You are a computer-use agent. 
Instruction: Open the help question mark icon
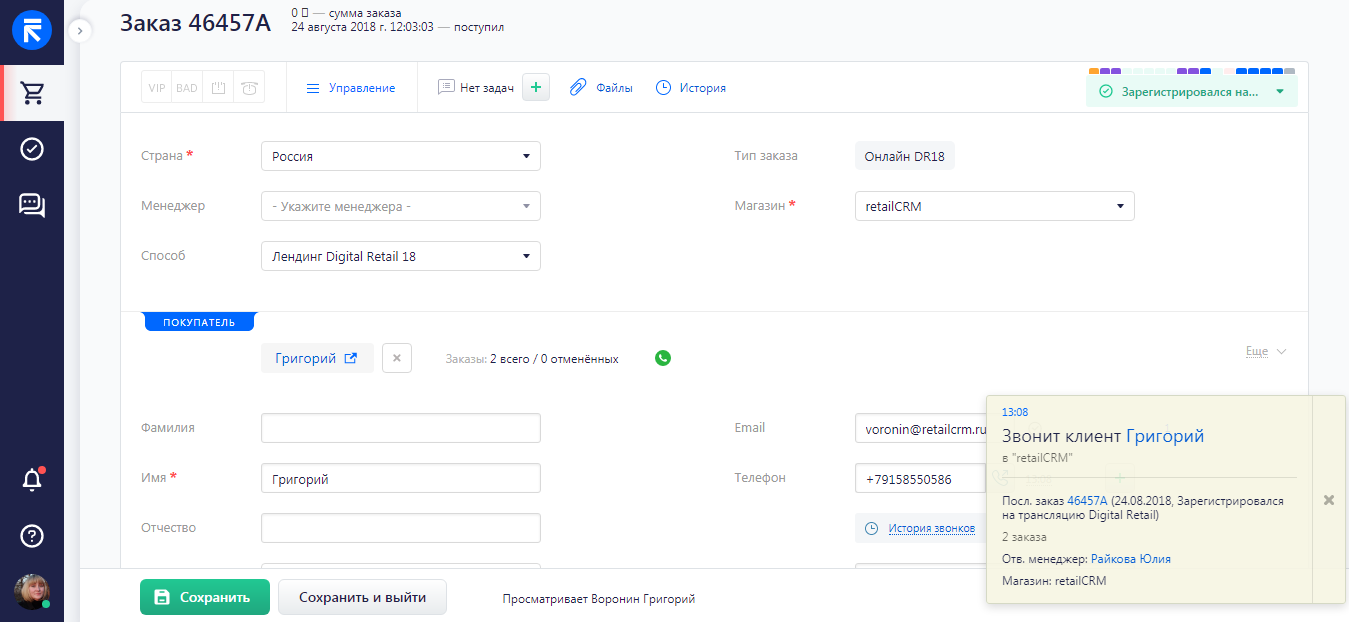pyautogui.click(x=32, y=536)
